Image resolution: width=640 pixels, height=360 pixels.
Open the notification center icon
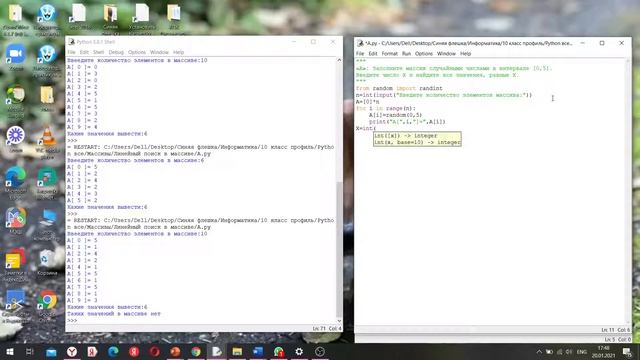point(627,351)
